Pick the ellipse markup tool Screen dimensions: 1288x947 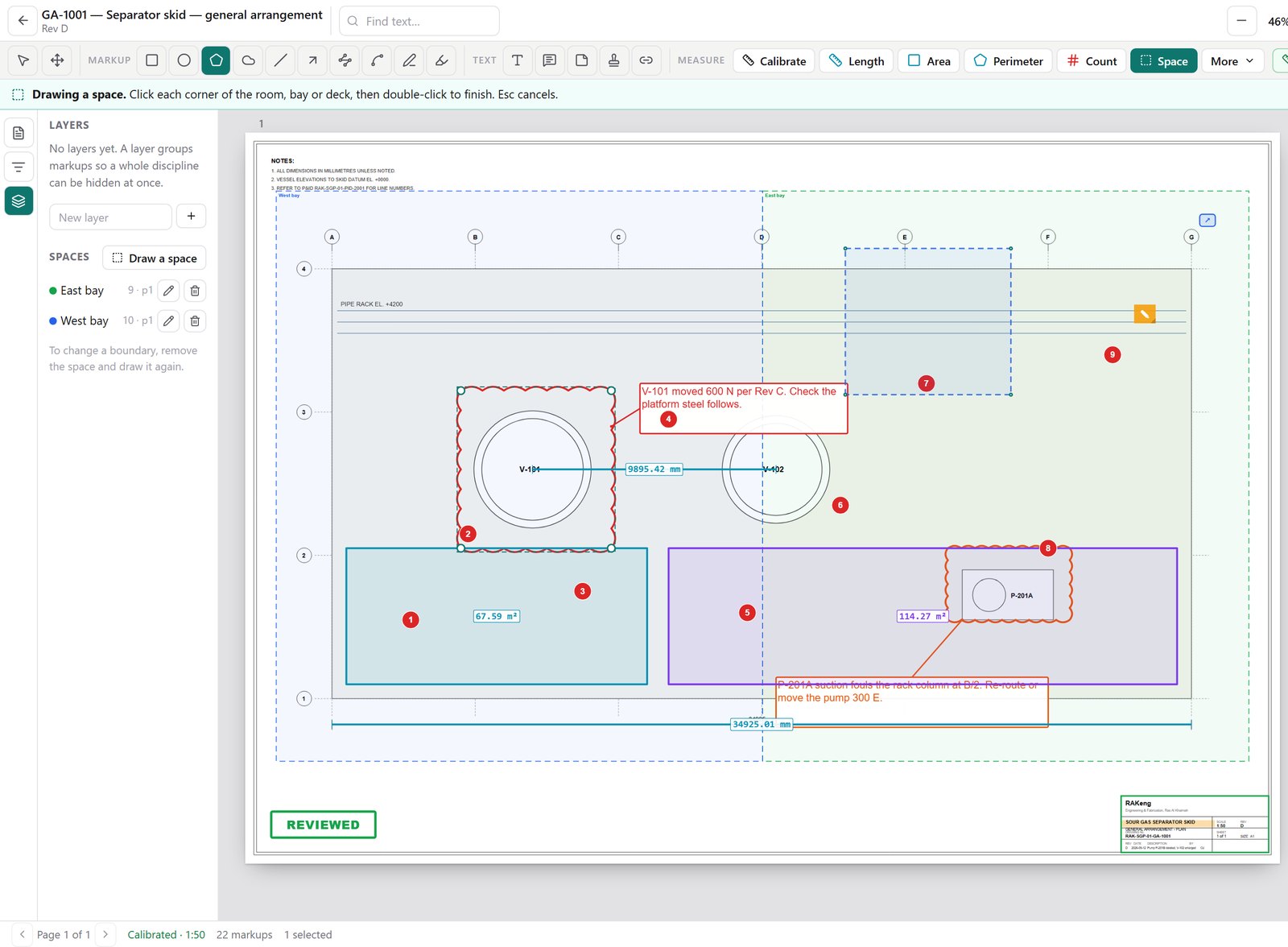click(x=184, y=60)
